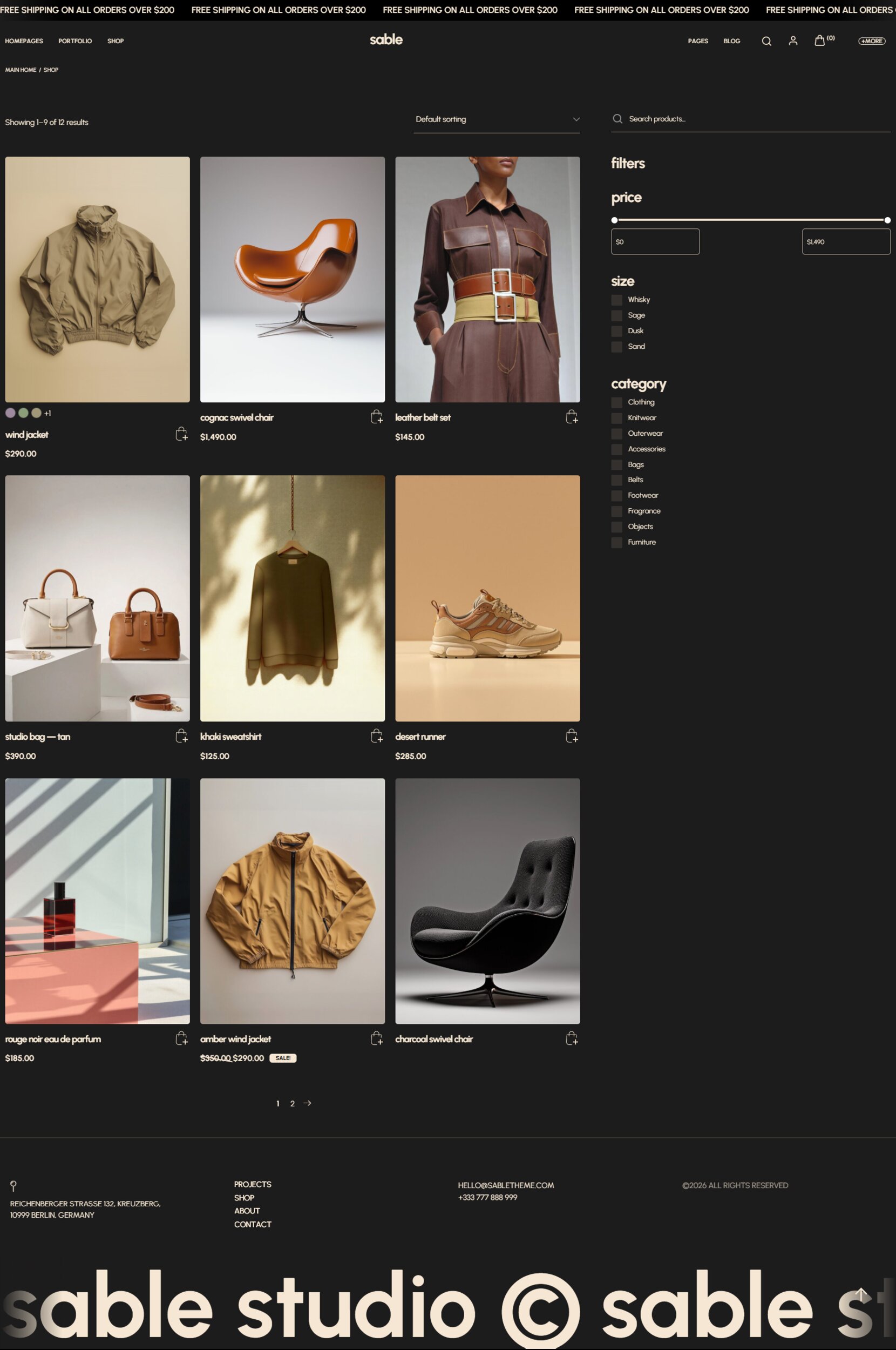Check the Whisky size filter

tap(616, 300)
